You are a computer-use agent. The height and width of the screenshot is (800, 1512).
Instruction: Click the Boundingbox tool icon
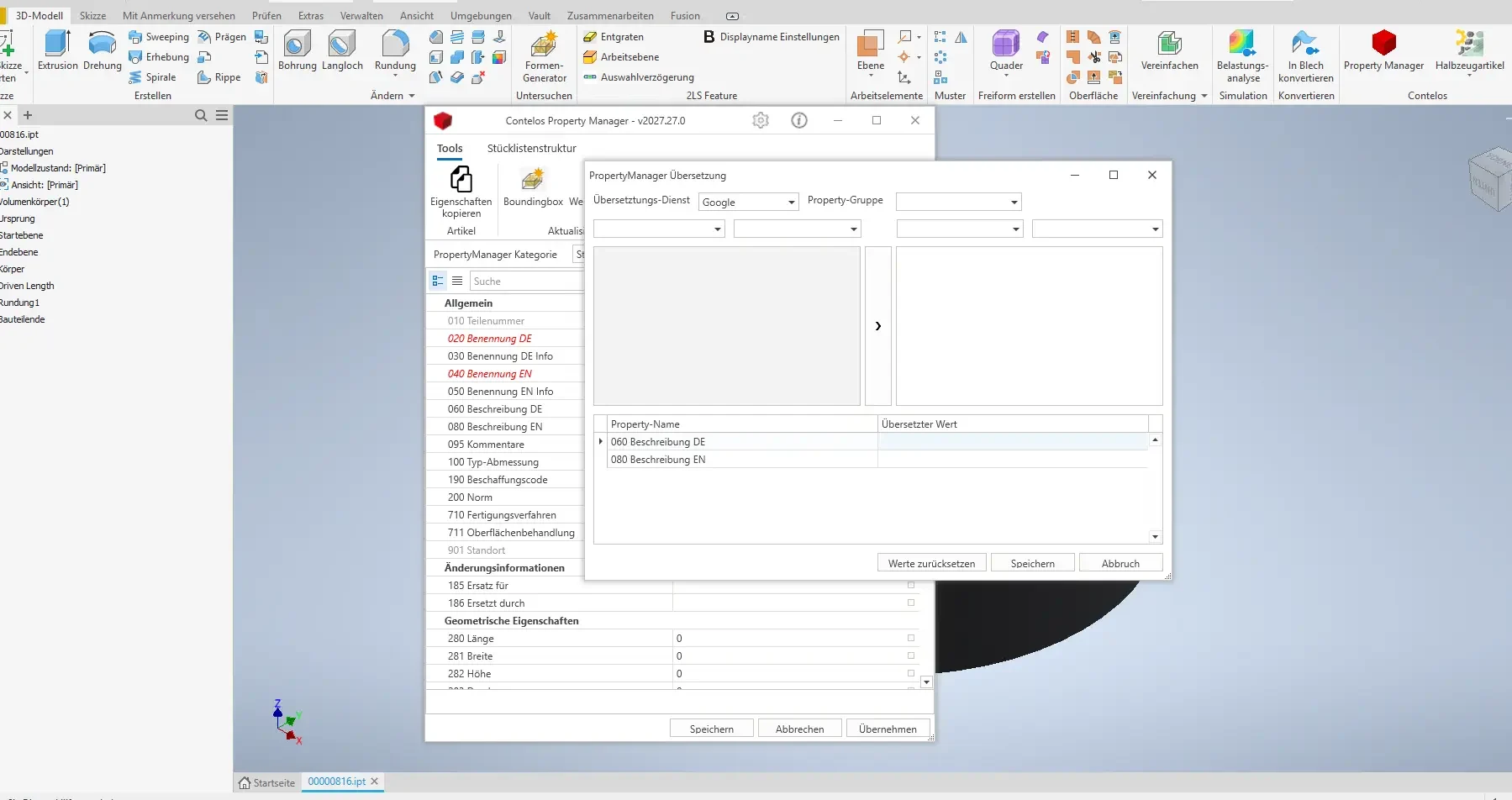(x=533, y=187)
